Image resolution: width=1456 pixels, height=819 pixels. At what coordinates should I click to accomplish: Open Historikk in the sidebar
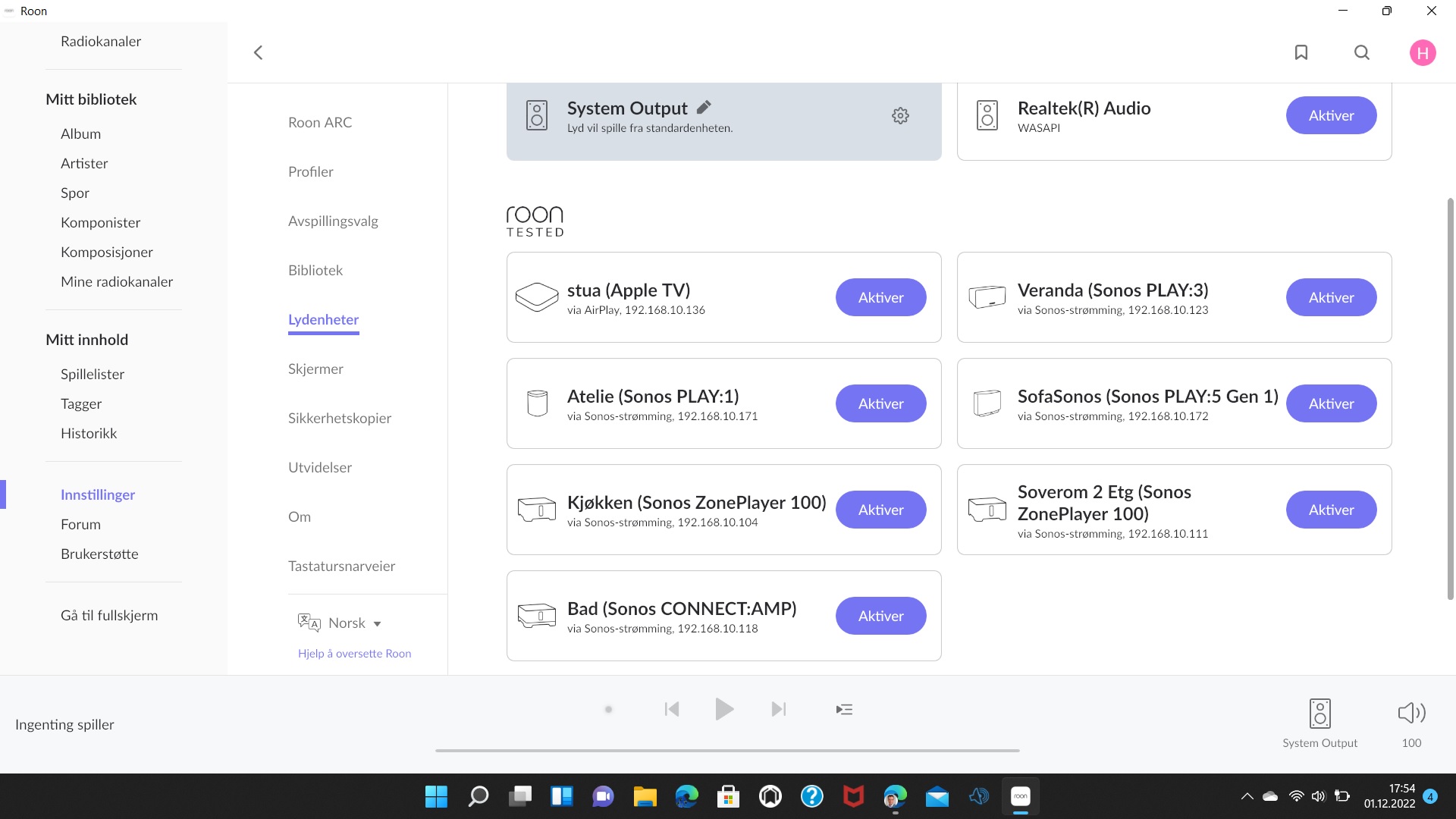point(89,433)
